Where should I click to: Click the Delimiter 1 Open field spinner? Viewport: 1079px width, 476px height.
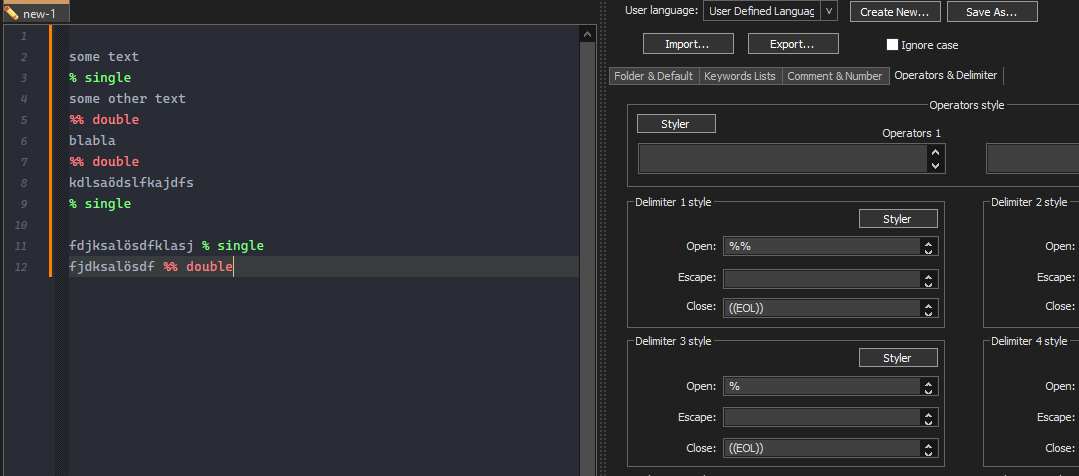pos(930,247)
